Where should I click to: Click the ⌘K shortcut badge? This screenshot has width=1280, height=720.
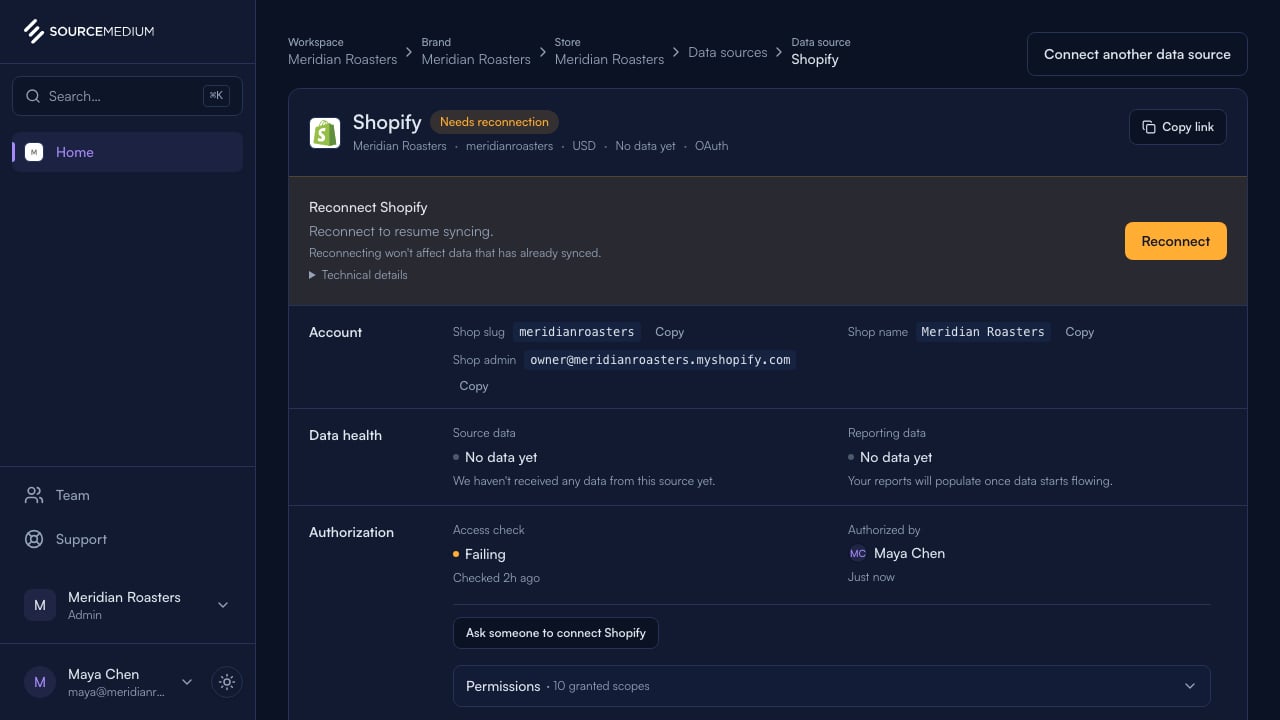[216, 96]
